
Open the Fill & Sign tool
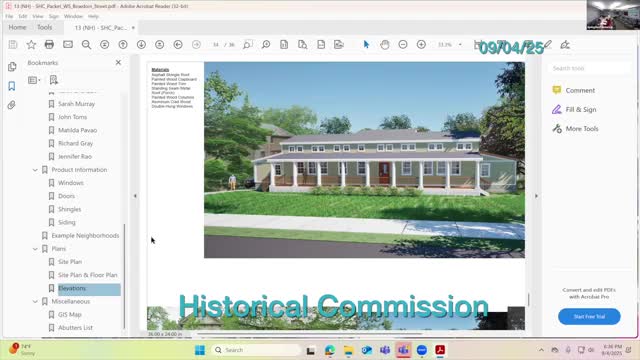coord(574,109)
